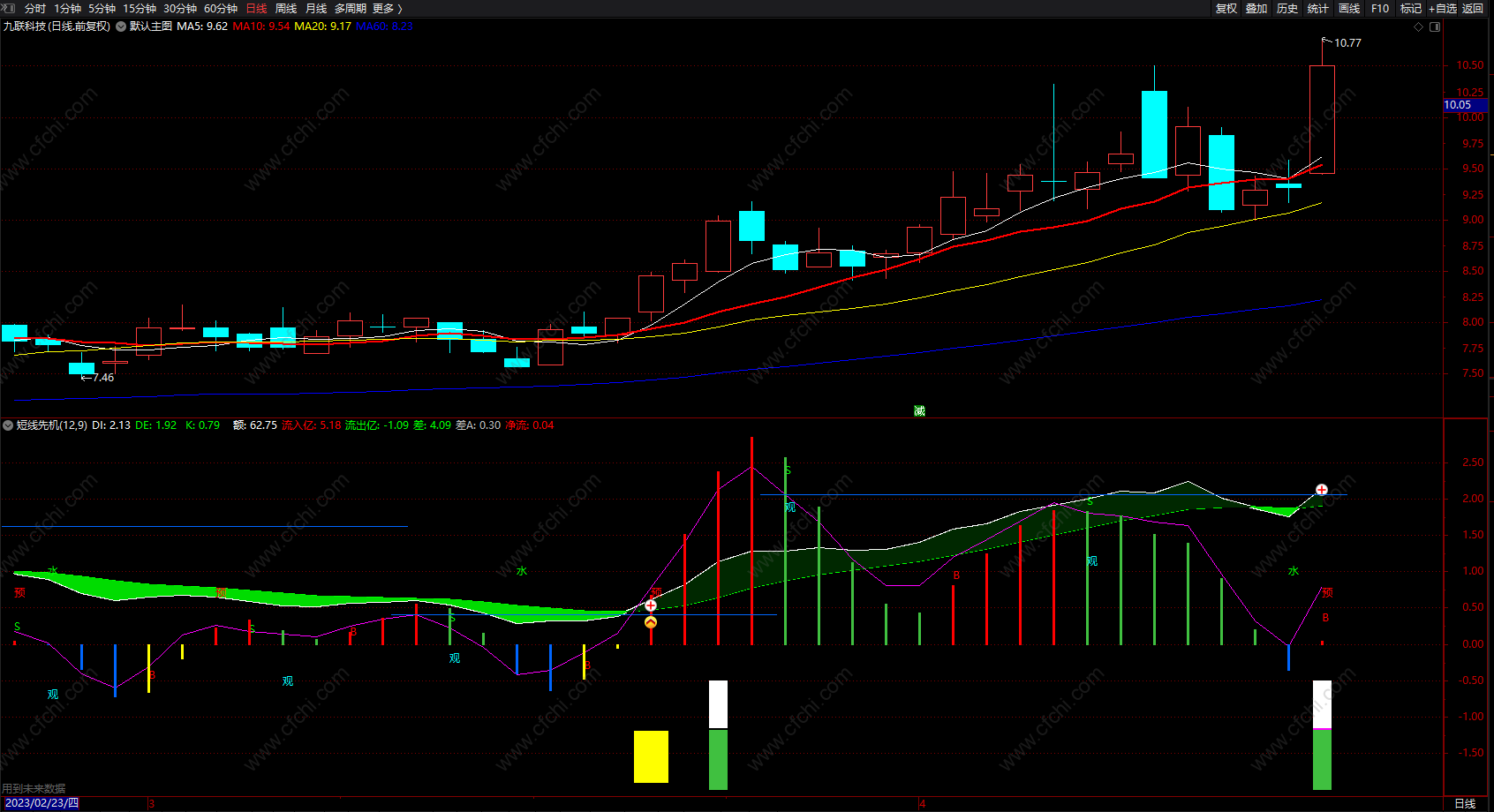Expand main chart indicator dropdown arrow

(121, 26)
